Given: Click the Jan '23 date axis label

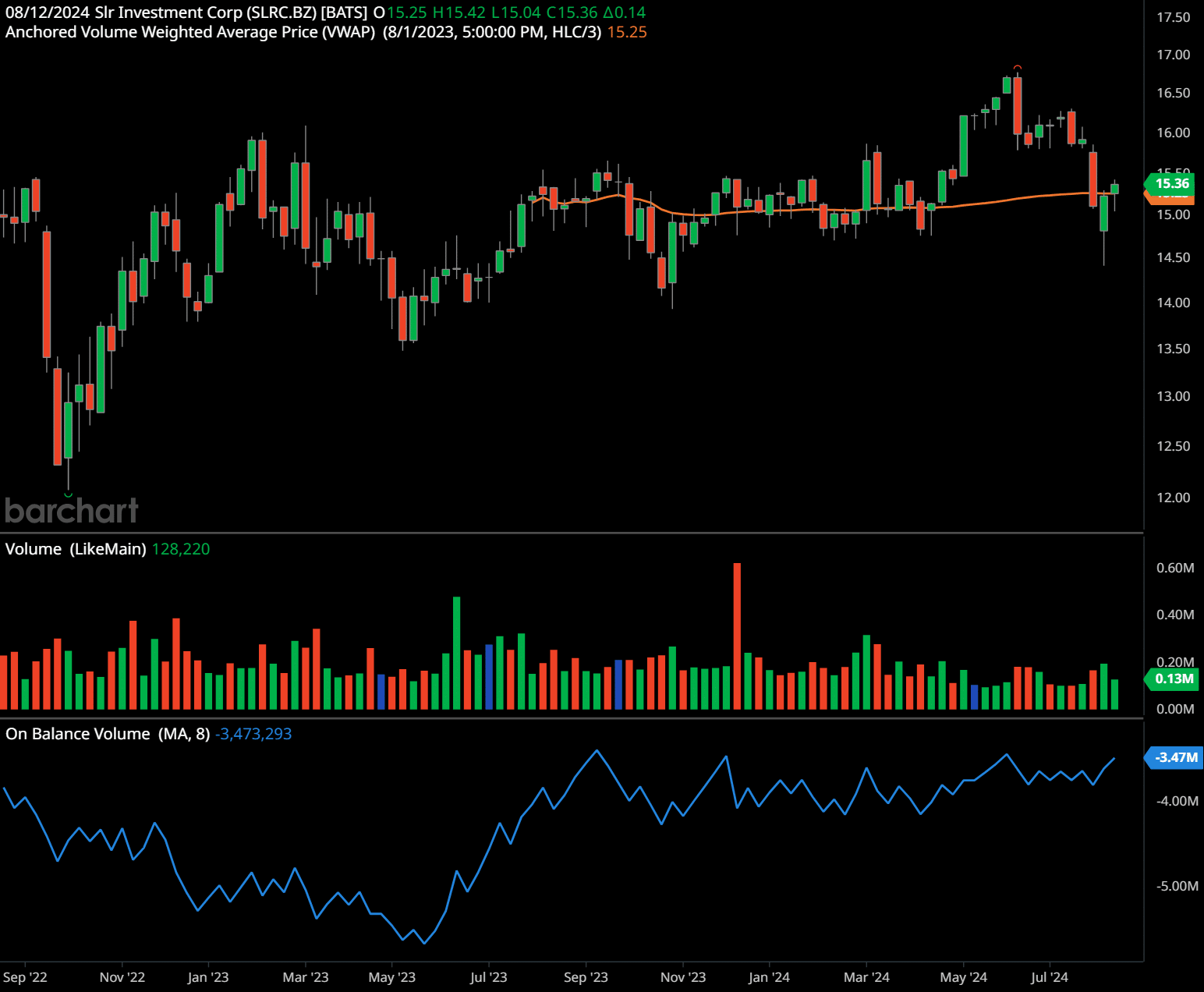Looking at the screenshot, I should click(x=208, y=977).
